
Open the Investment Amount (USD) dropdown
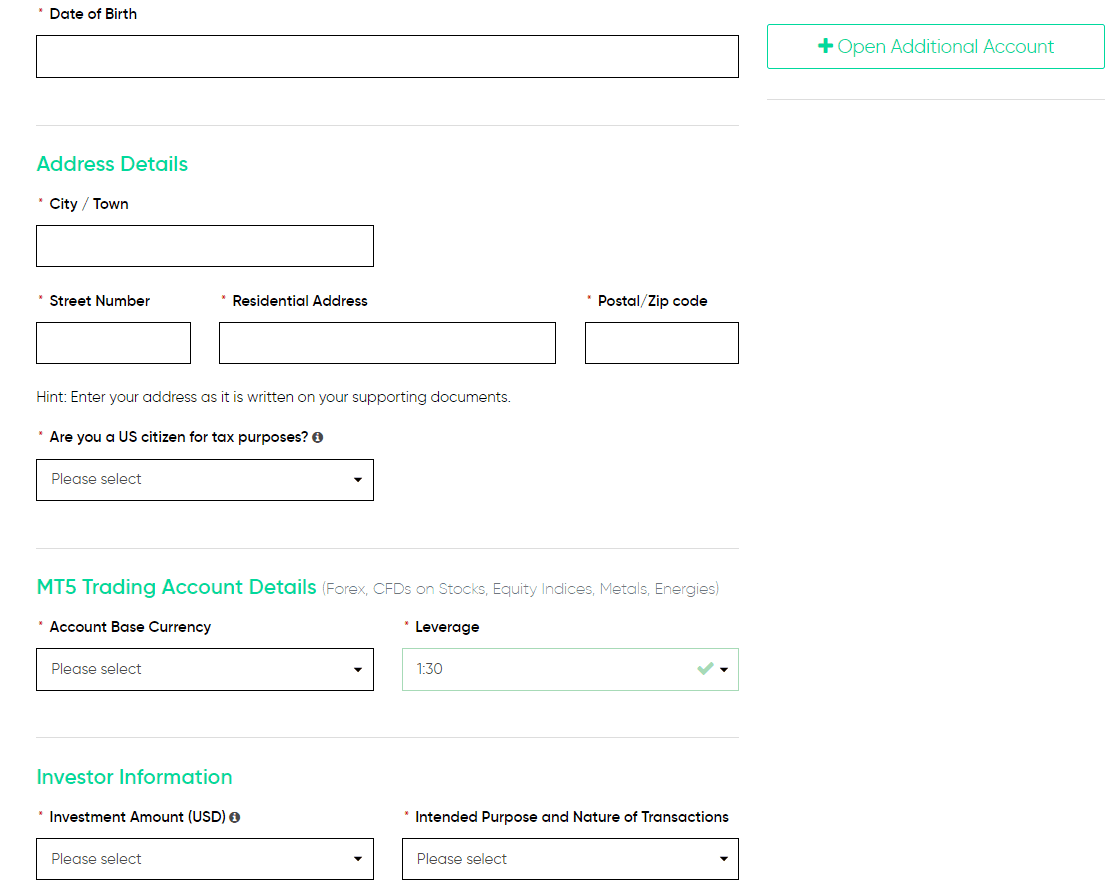click(205, 859)
